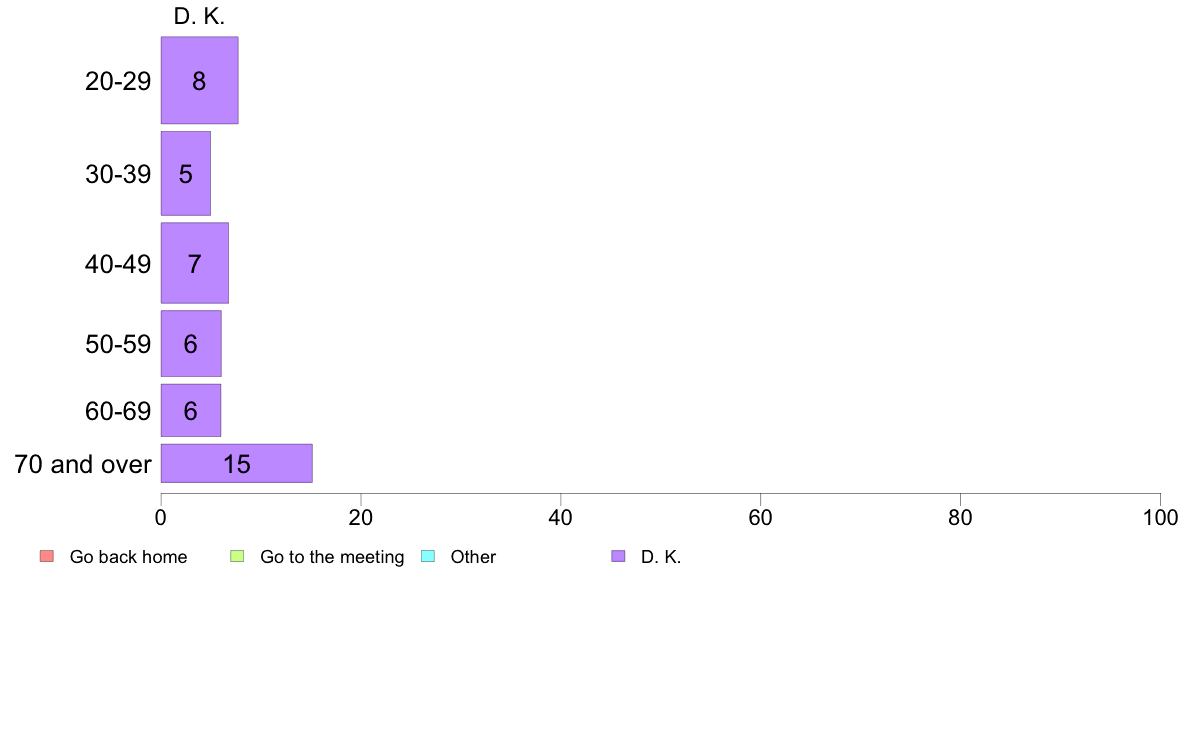Click the D. K. legend label

coord(661,557)
